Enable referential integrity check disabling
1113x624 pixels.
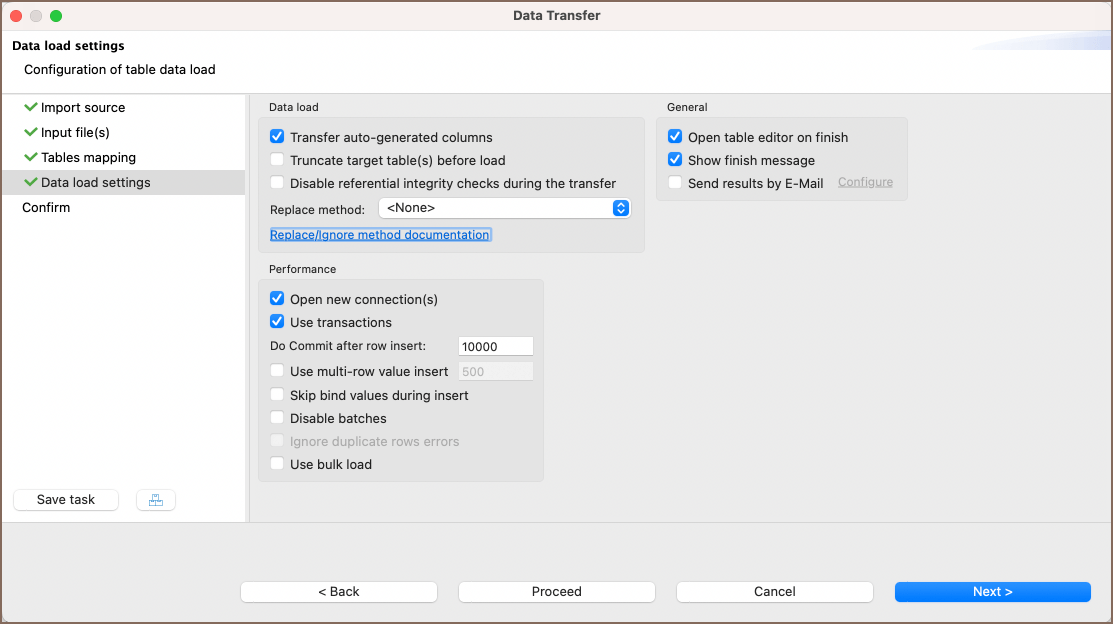[x=276, y=183]
